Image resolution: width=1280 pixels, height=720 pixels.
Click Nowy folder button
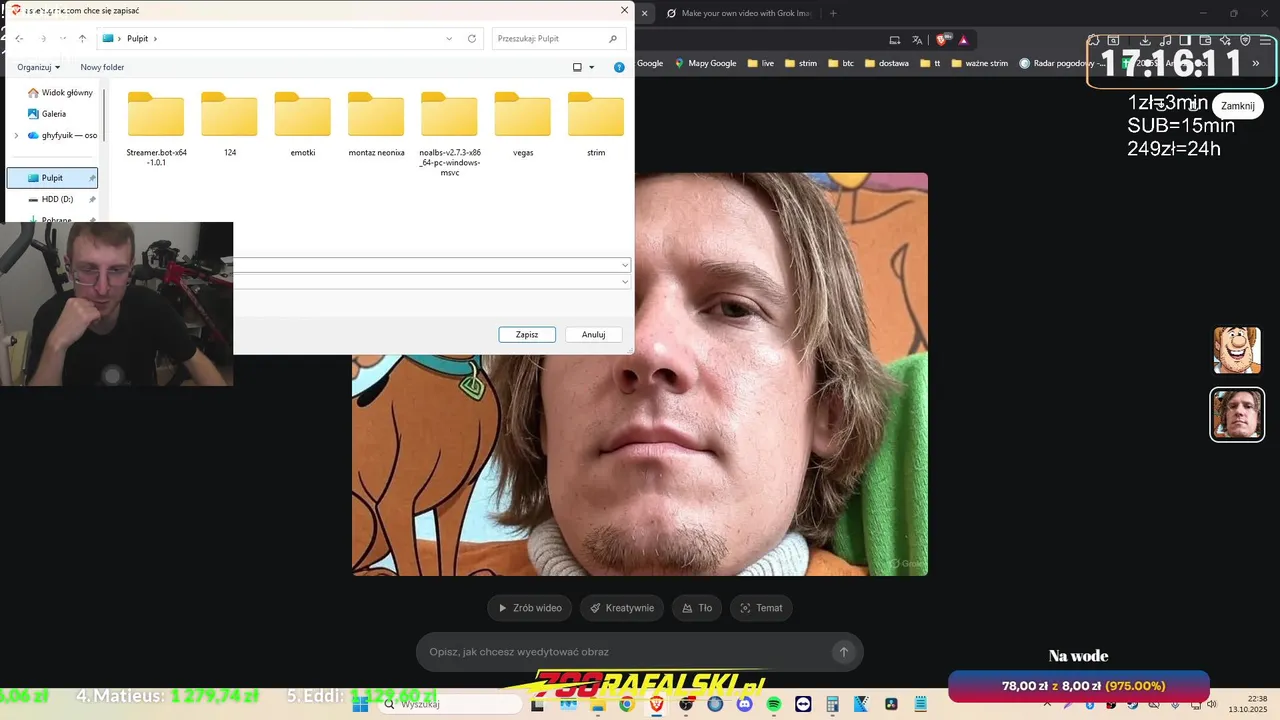point(102,67)
